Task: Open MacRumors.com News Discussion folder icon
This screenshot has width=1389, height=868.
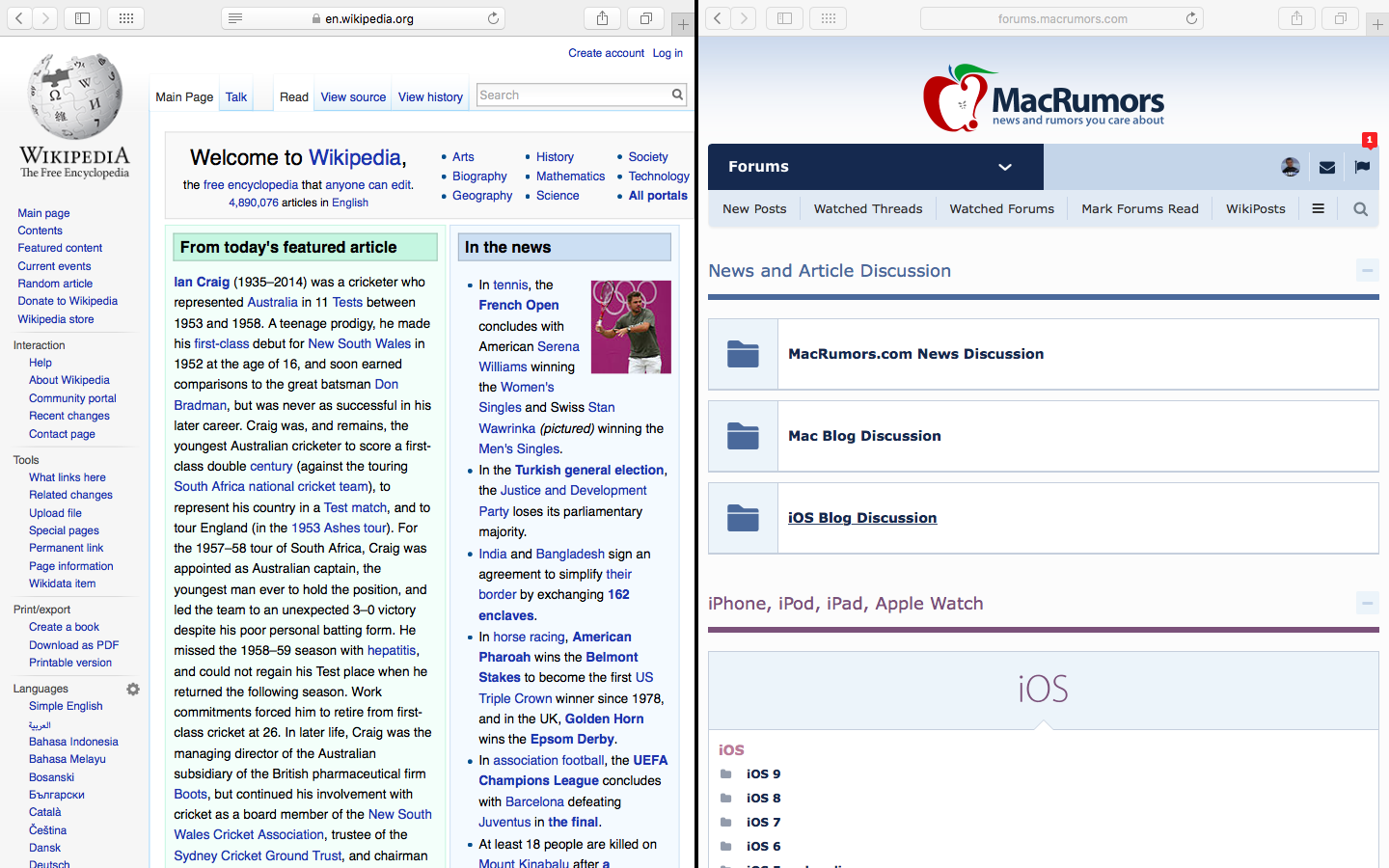Action: click(743, 354)
